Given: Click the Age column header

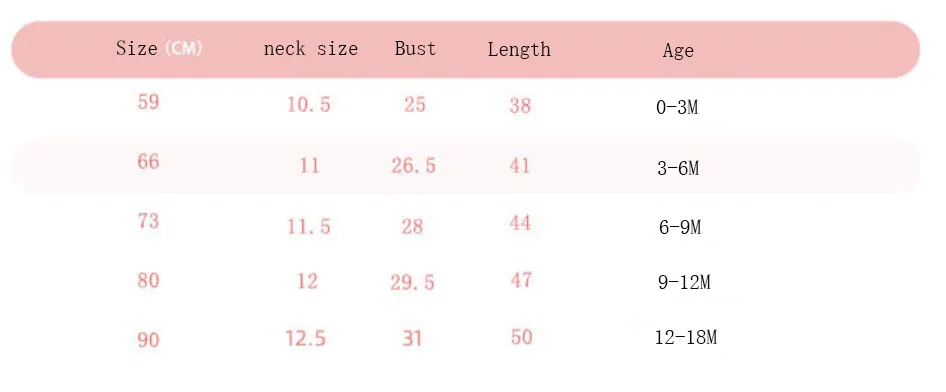Looking at the screenshot, I should (x=678, y=51).
